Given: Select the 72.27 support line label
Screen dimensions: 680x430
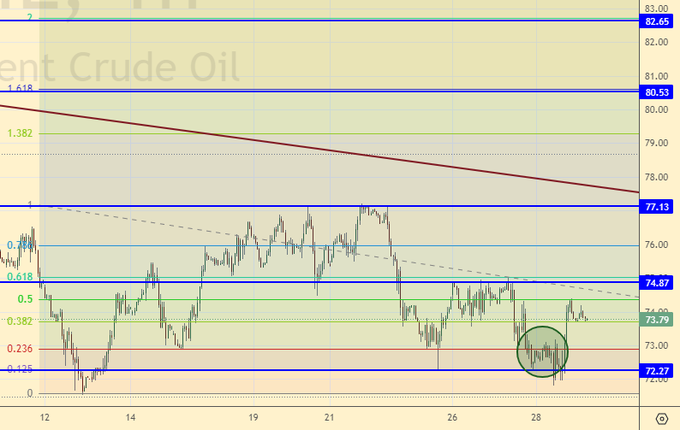Looking at the screenshot, I should (656, 371).
